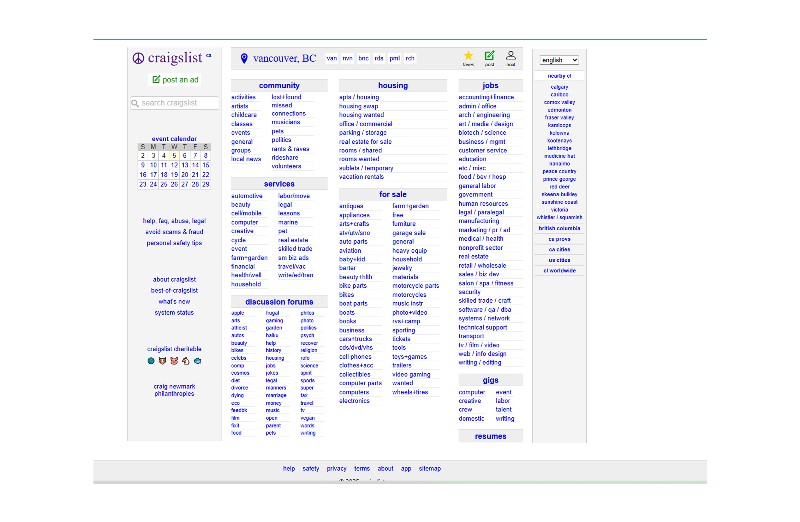800x522 pixels.
Task: Open the jobs section header
Action: pyautogui.click(x=490, y=86)
